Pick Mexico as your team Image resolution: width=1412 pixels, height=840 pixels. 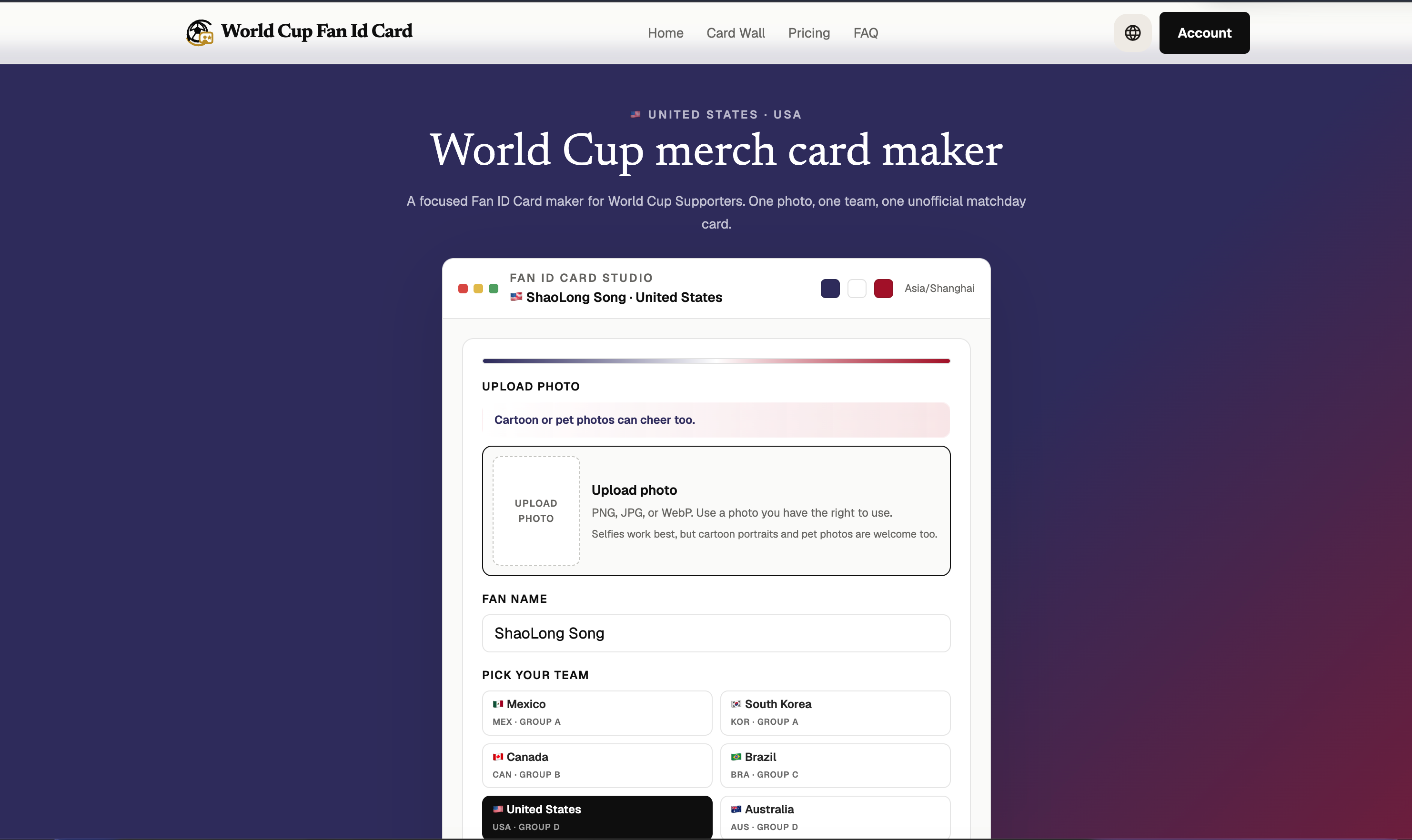[597, 713]
